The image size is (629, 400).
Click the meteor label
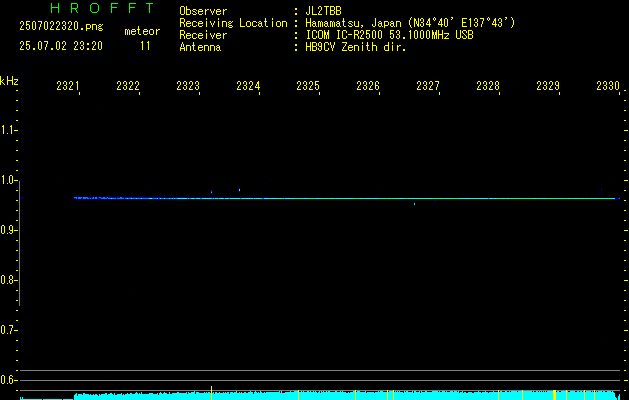pos(142,31)
